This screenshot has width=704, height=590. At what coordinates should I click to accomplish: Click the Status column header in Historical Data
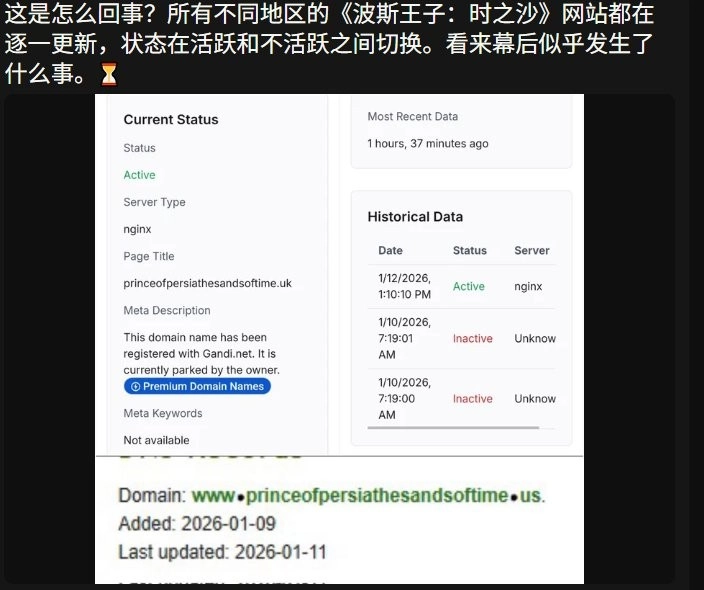(x=469, y=250)
